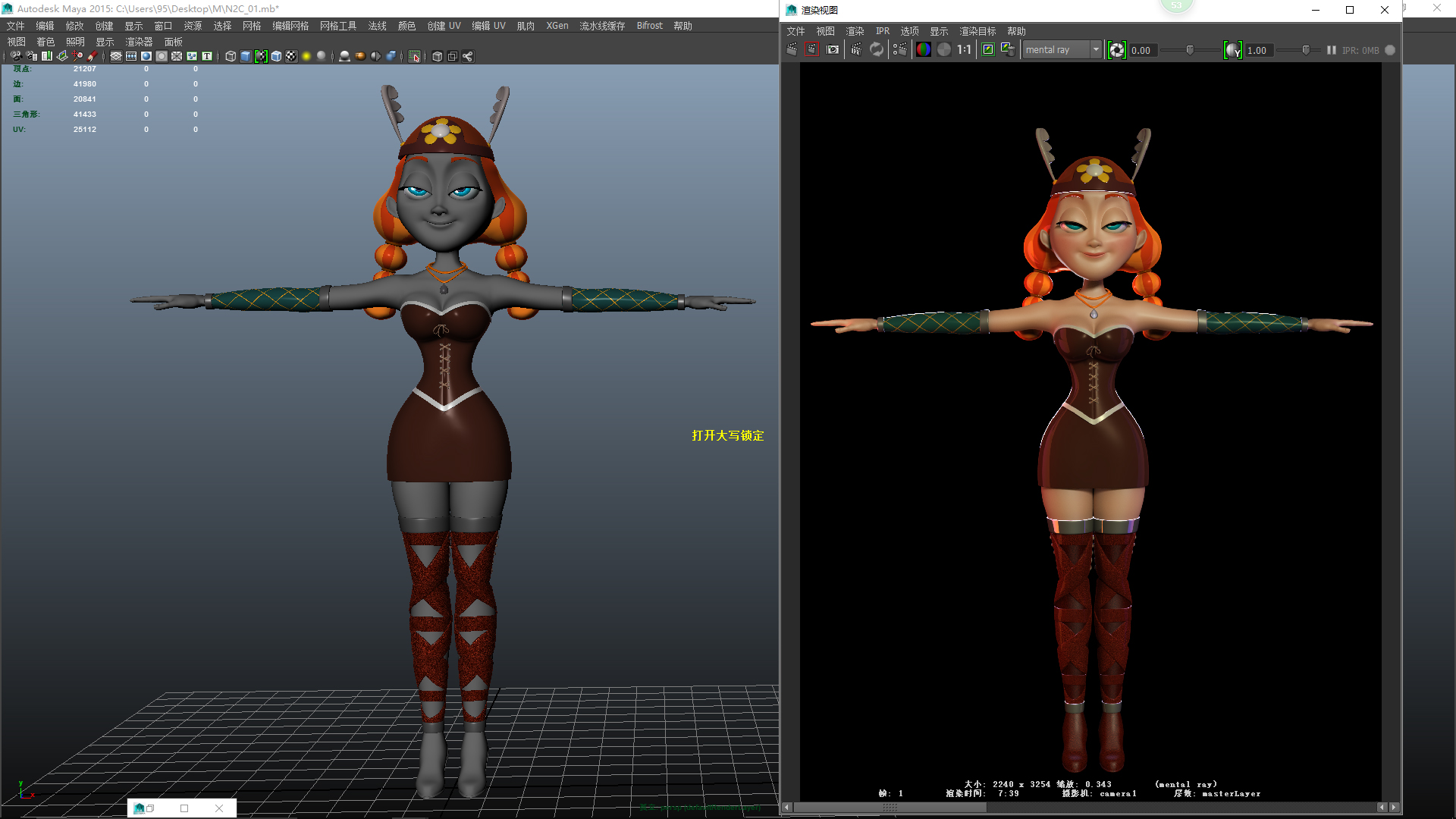Open the Bifrost menu
1456x819 pixels.
[x=650, y=26]
